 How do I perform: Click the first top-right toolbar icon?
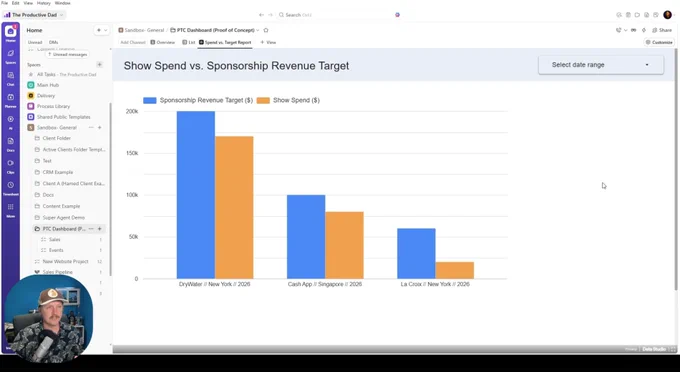(x=619, y=15)
